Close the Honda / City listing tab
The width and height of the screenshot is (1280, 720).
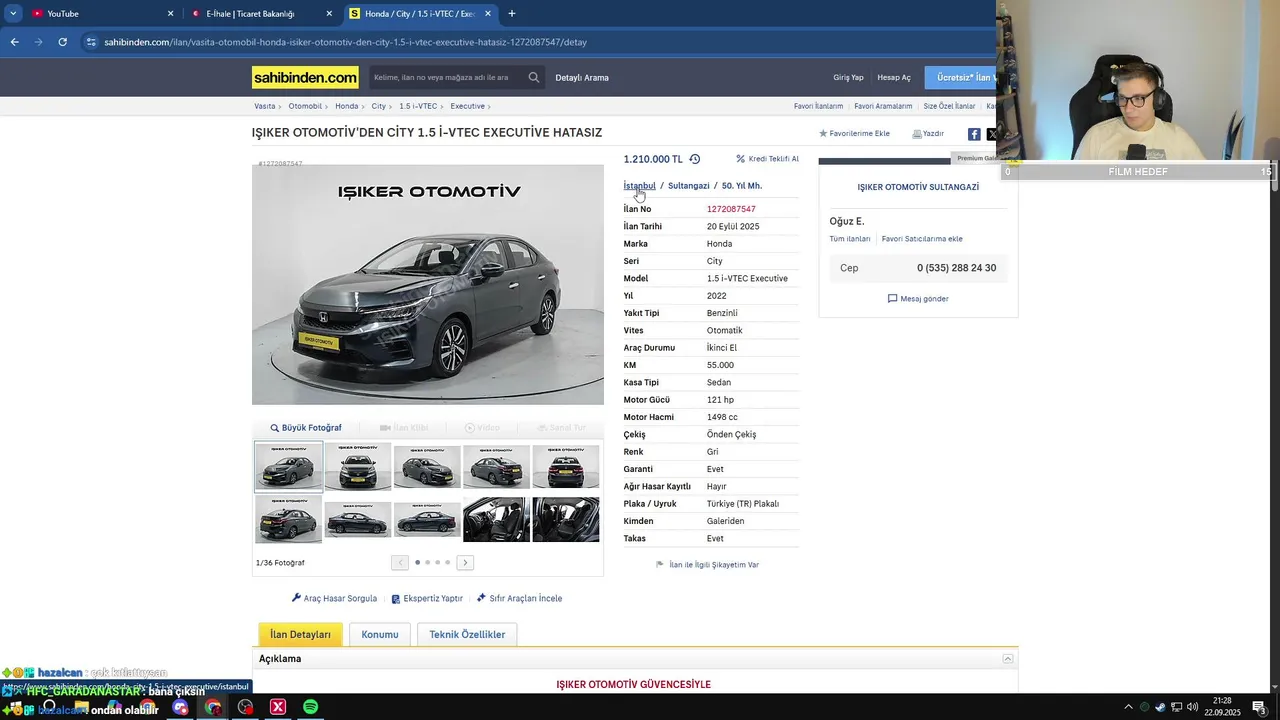[488, 13]
